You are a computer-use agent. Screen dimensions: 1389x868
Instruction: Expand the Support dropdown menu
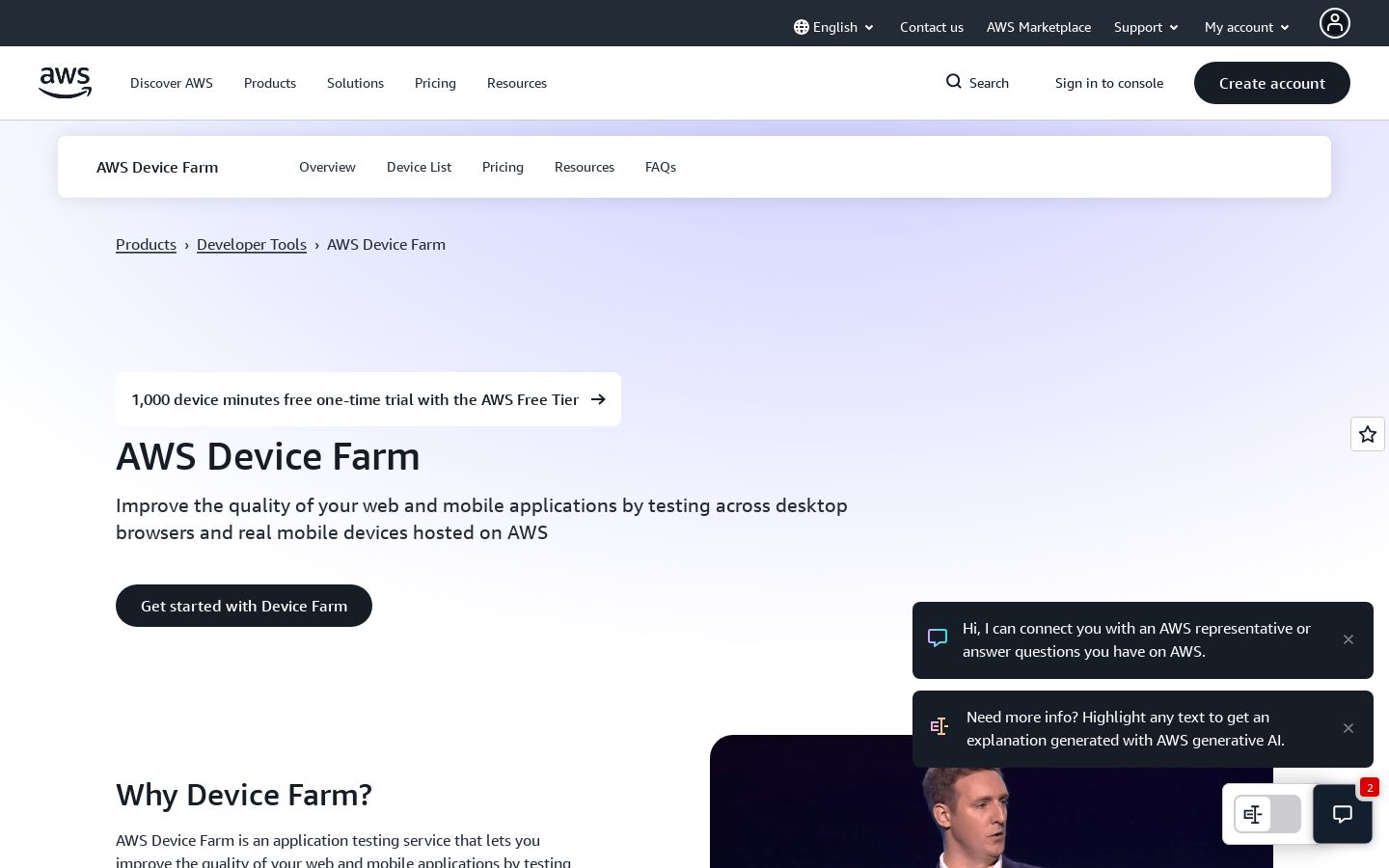tap(1146, 27)
